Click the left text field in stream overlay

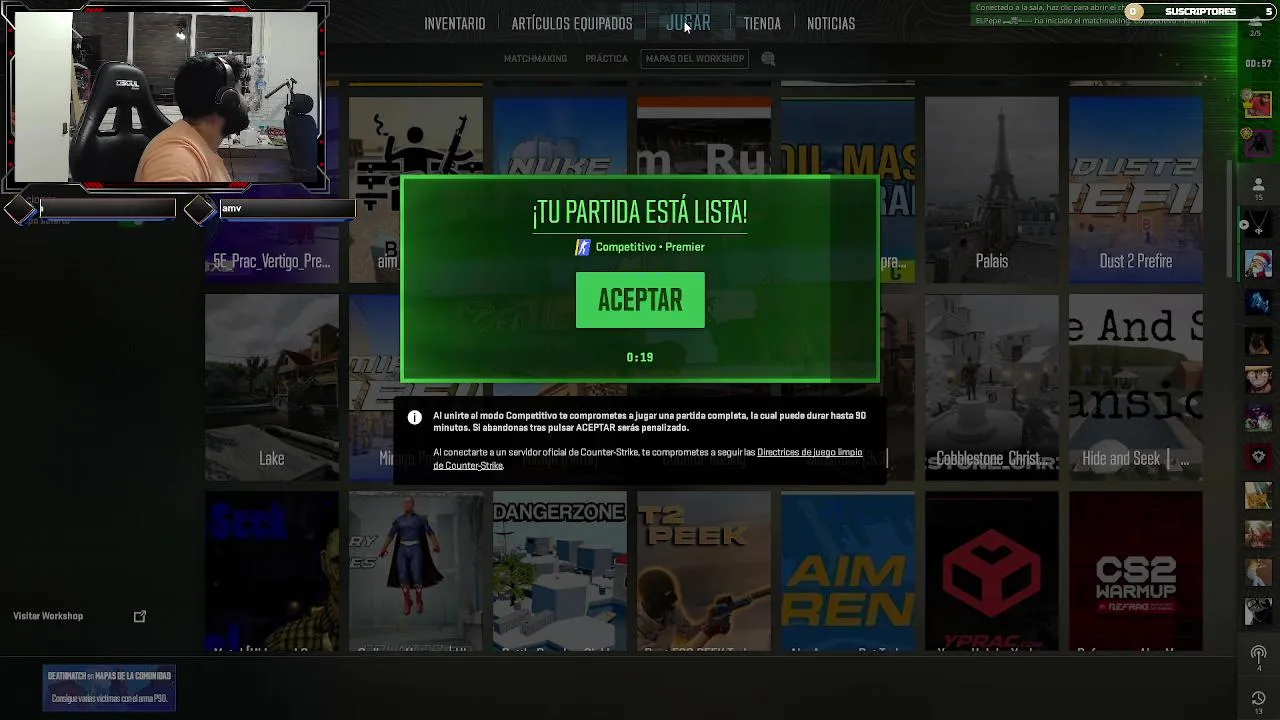106,208
